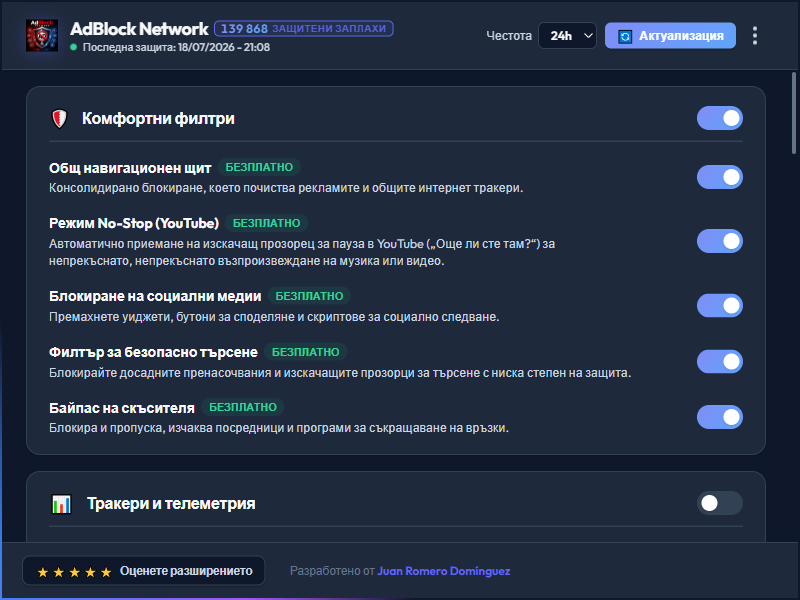Open Juan Romero Domínguez developer link
800x600 pixels.
(x=443, y=571)
